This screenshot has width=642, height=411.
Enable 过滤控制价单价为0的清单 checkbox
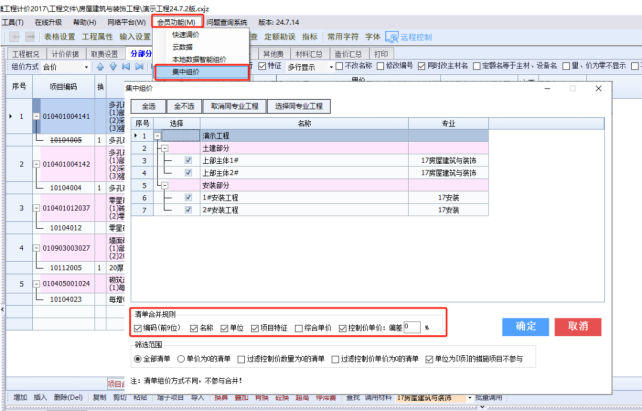335,359
